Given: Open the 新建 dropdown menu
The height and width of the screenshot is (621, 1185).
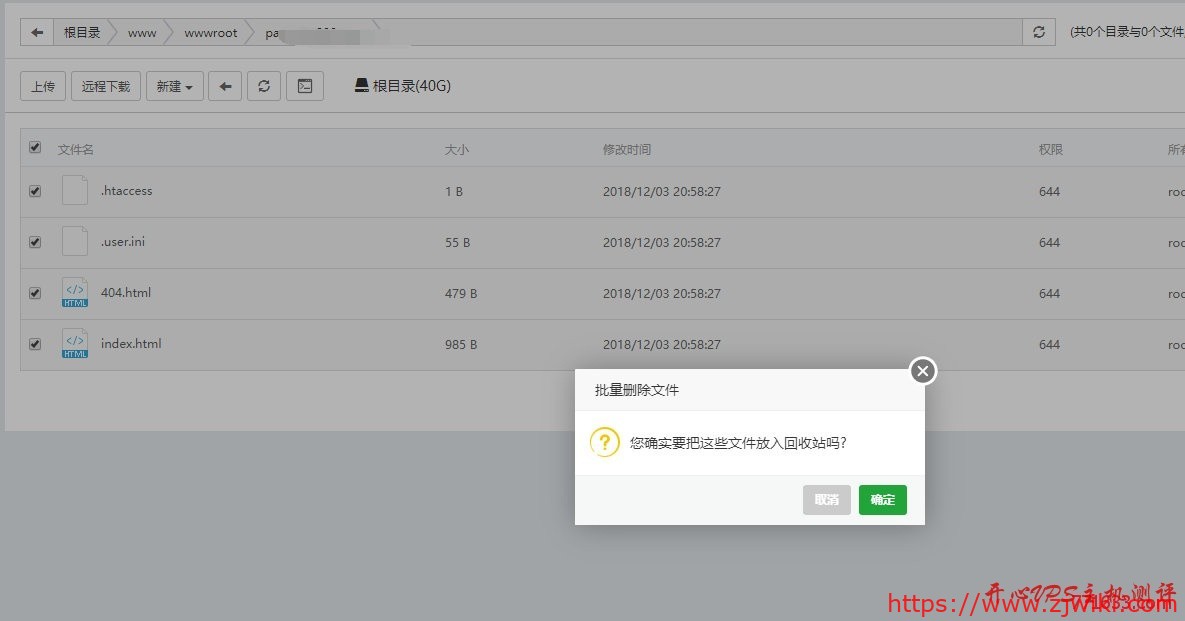Looking at the screenshot, I should [x=174, y=86].
